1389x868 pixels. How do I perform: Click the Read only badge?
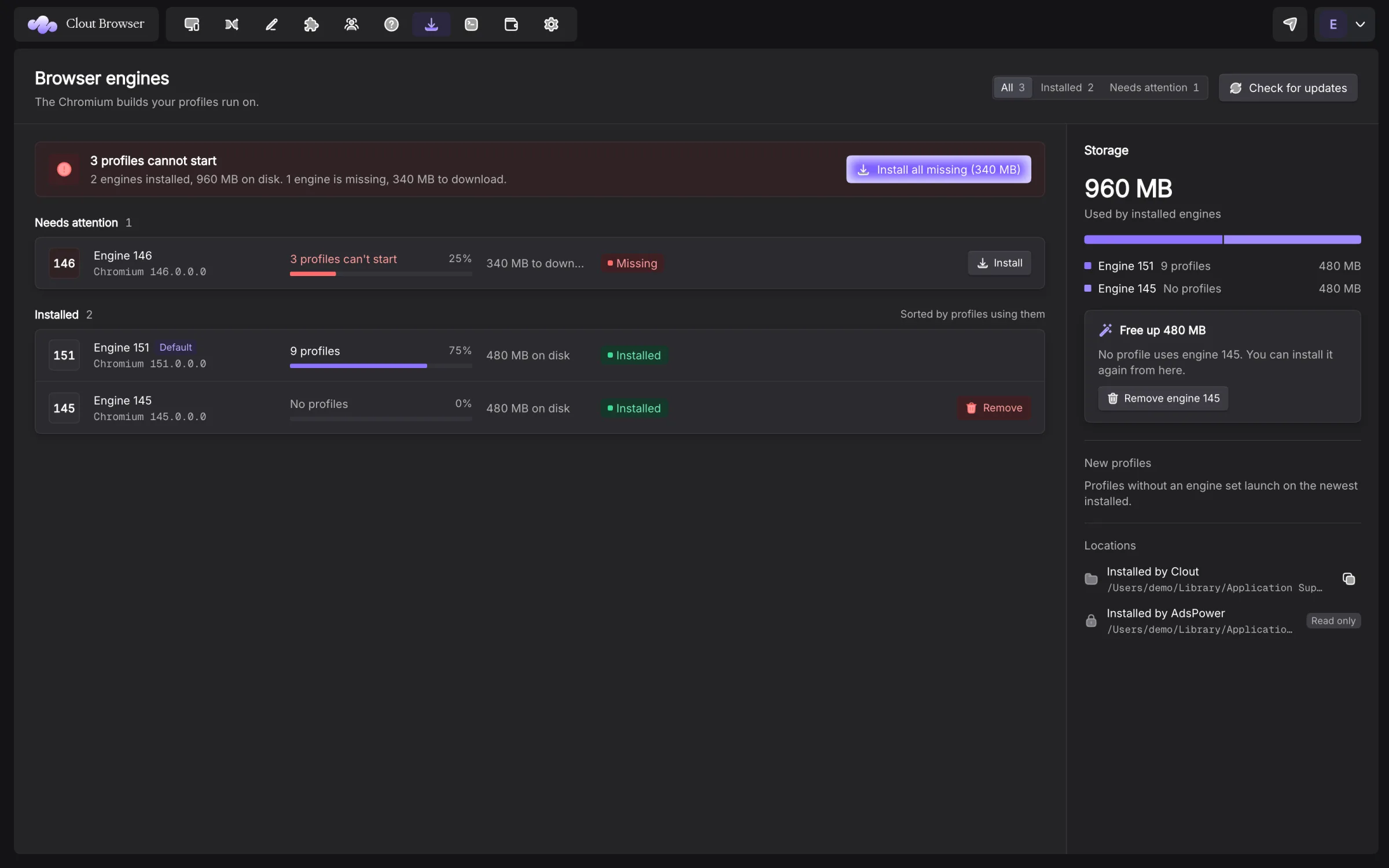[1333, 621]
